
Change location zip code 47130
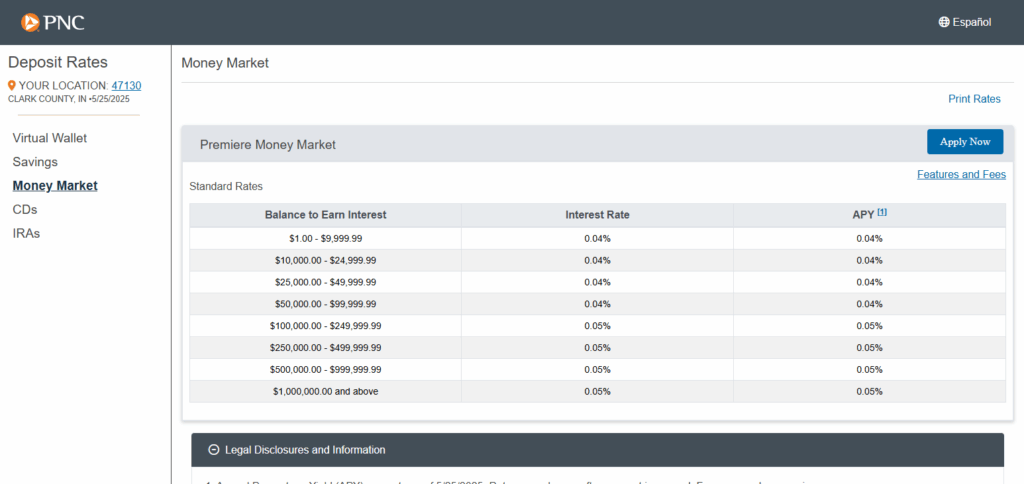pos(126,86)
